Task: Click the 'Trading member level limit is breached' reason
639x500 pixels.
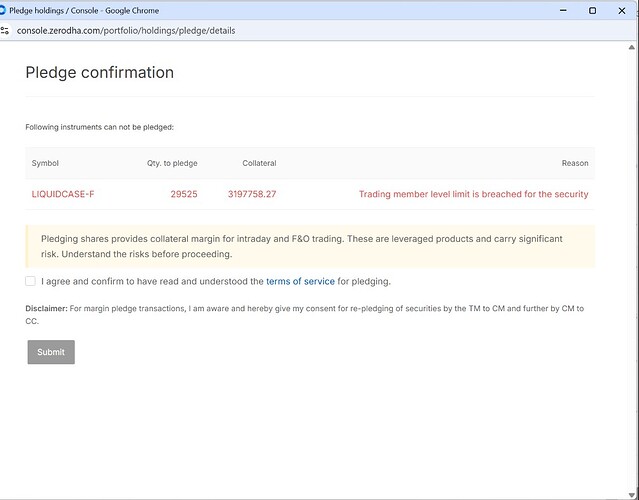Action: point(474,194)
